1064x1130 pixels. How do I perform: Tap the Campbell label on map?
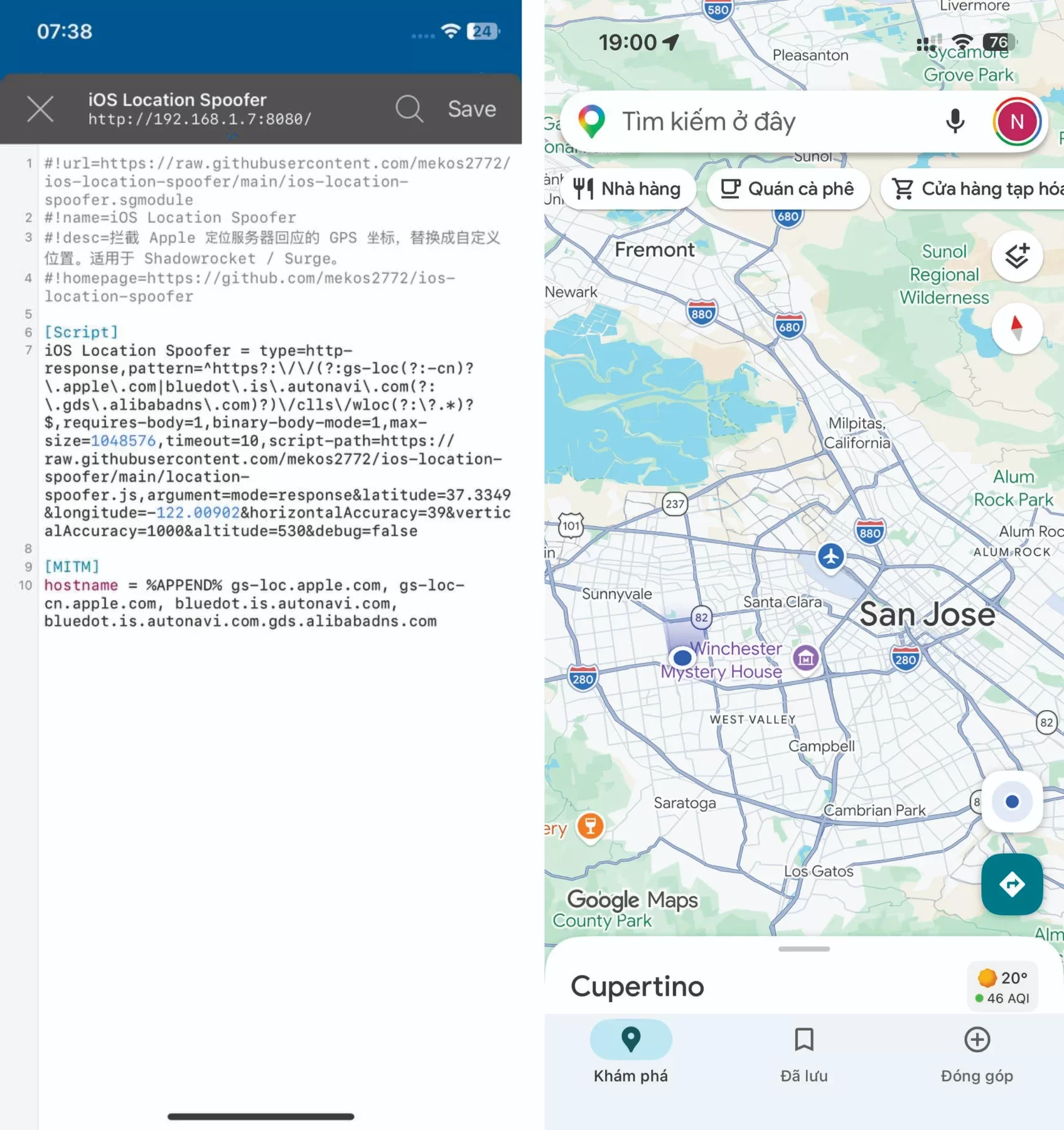point(821,746)
